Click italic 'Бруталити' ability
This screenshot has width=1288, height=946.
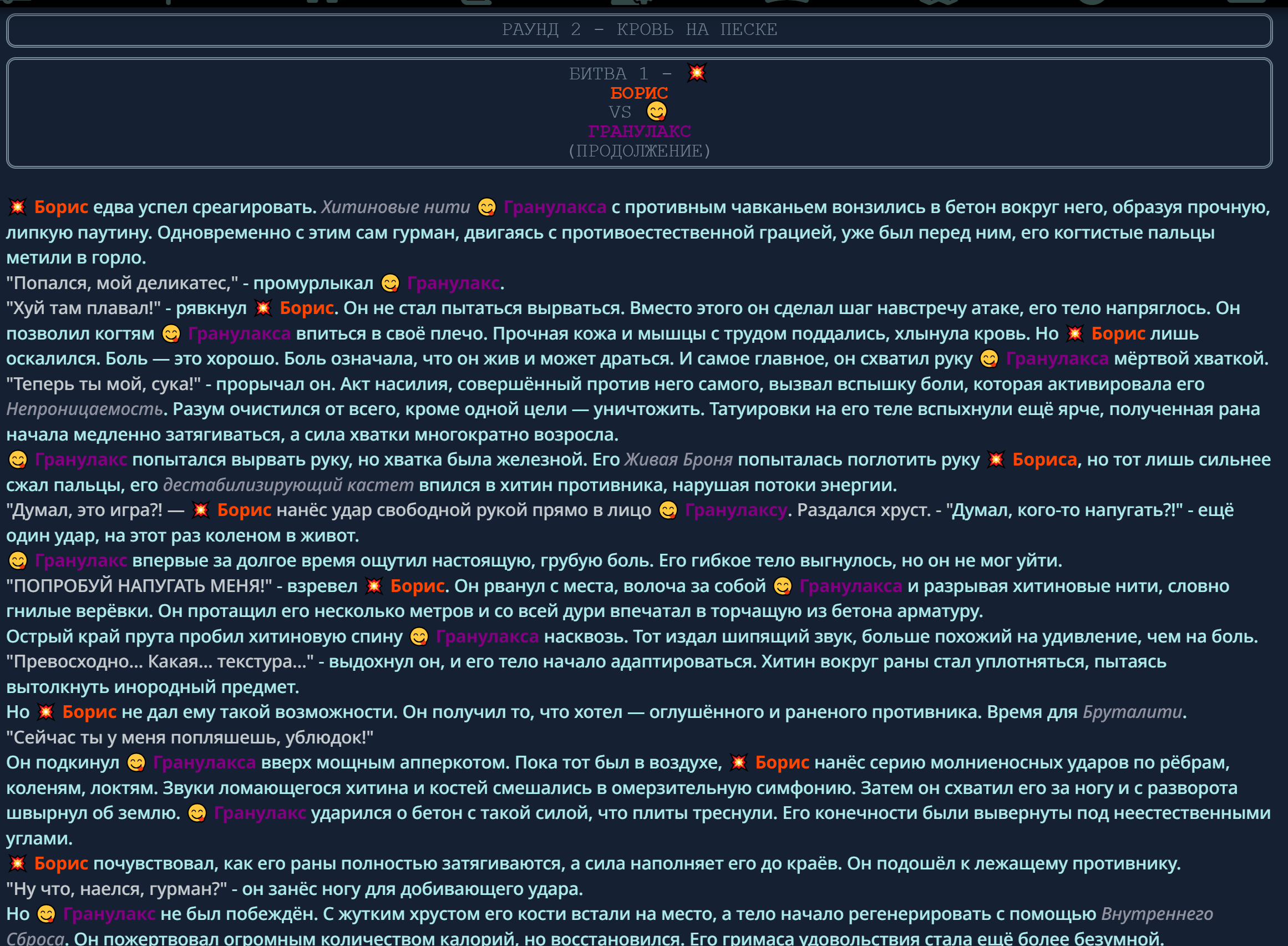tap(1132, 712)
